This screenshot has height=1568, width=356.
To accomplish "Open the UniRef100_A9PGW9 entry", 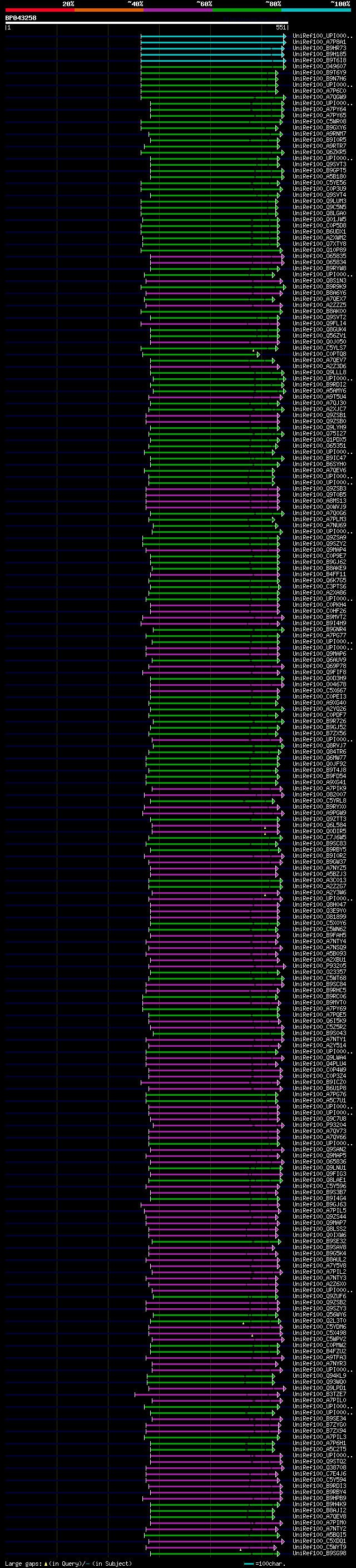I will point(319,813).
